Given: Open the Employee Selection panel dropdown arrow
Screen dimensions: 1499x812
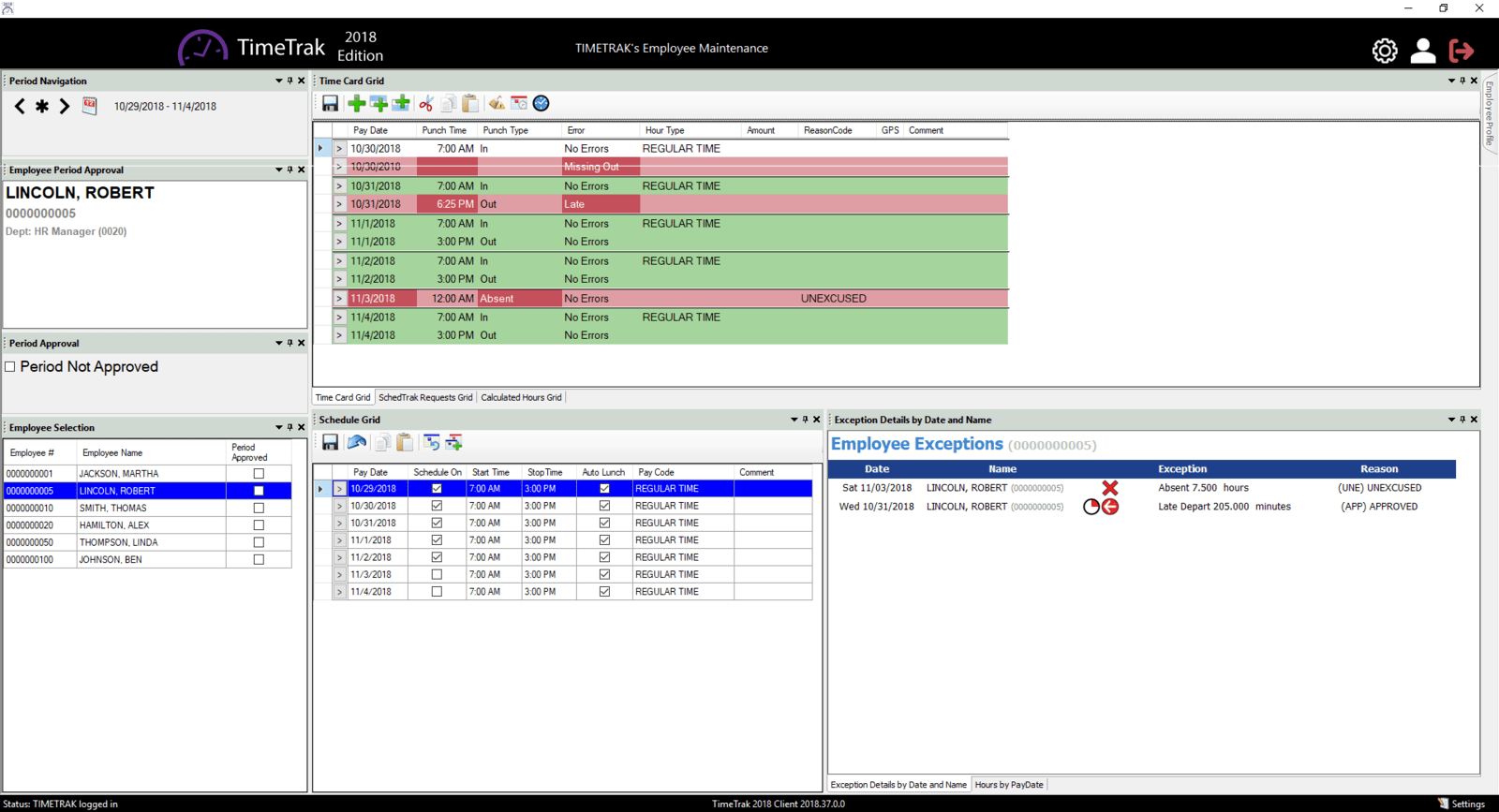Looking at the screenshot, I should click(x=279, y=427).
